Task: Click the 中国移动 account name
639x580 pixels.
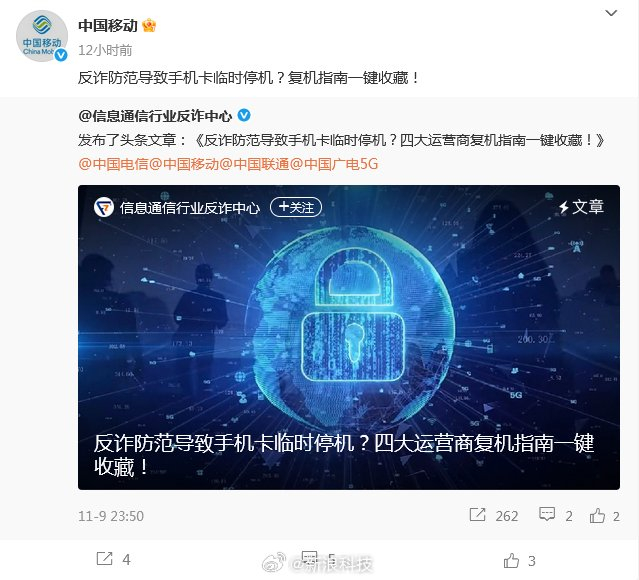Action: pyautogui.click(x=108, y=26)
